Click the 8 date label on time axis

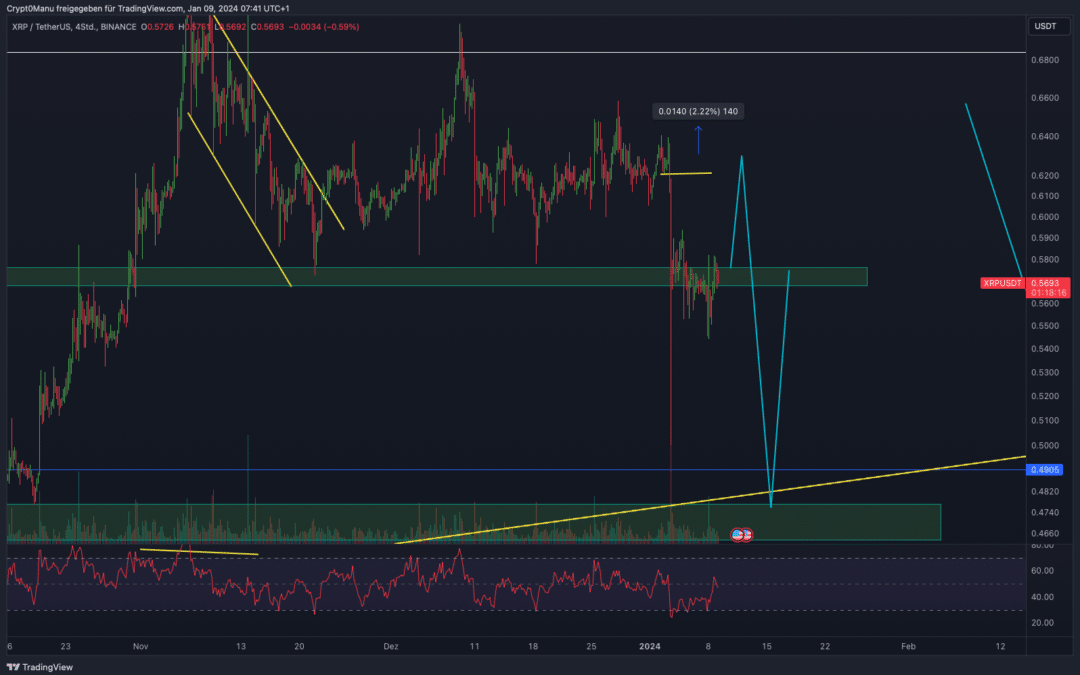click(x=708, y=646)
